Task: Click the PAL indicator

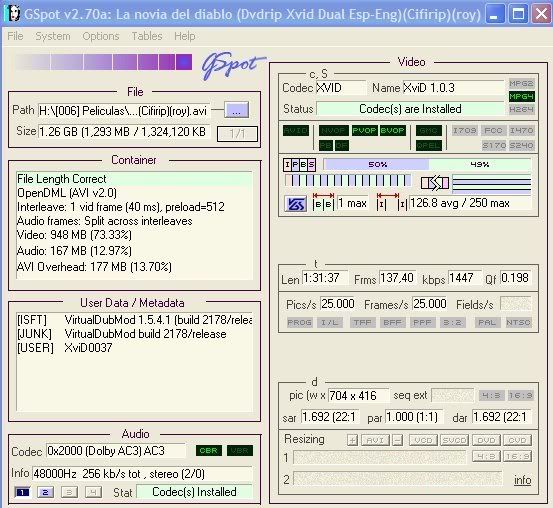Action: click(487, 322)
